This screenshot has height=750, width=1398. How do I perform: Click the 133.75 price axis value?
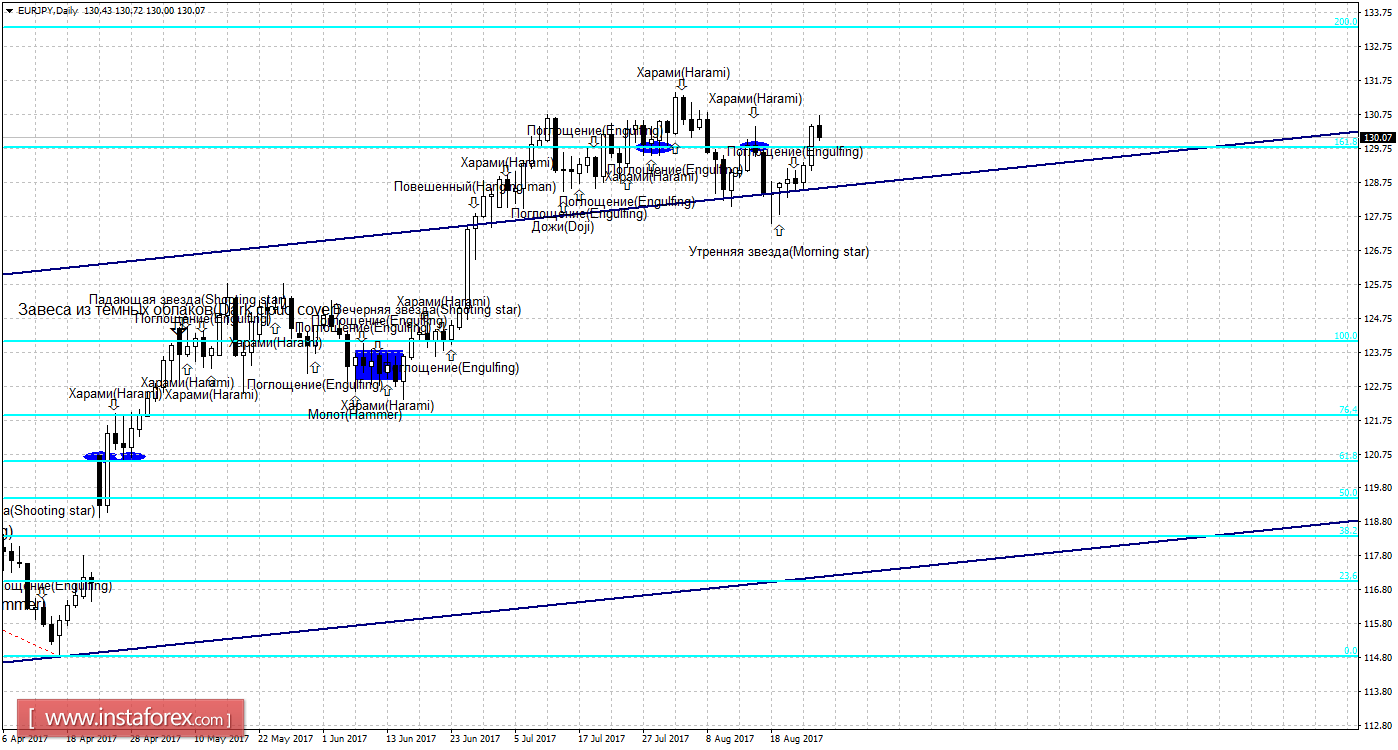click(1378, 13)
